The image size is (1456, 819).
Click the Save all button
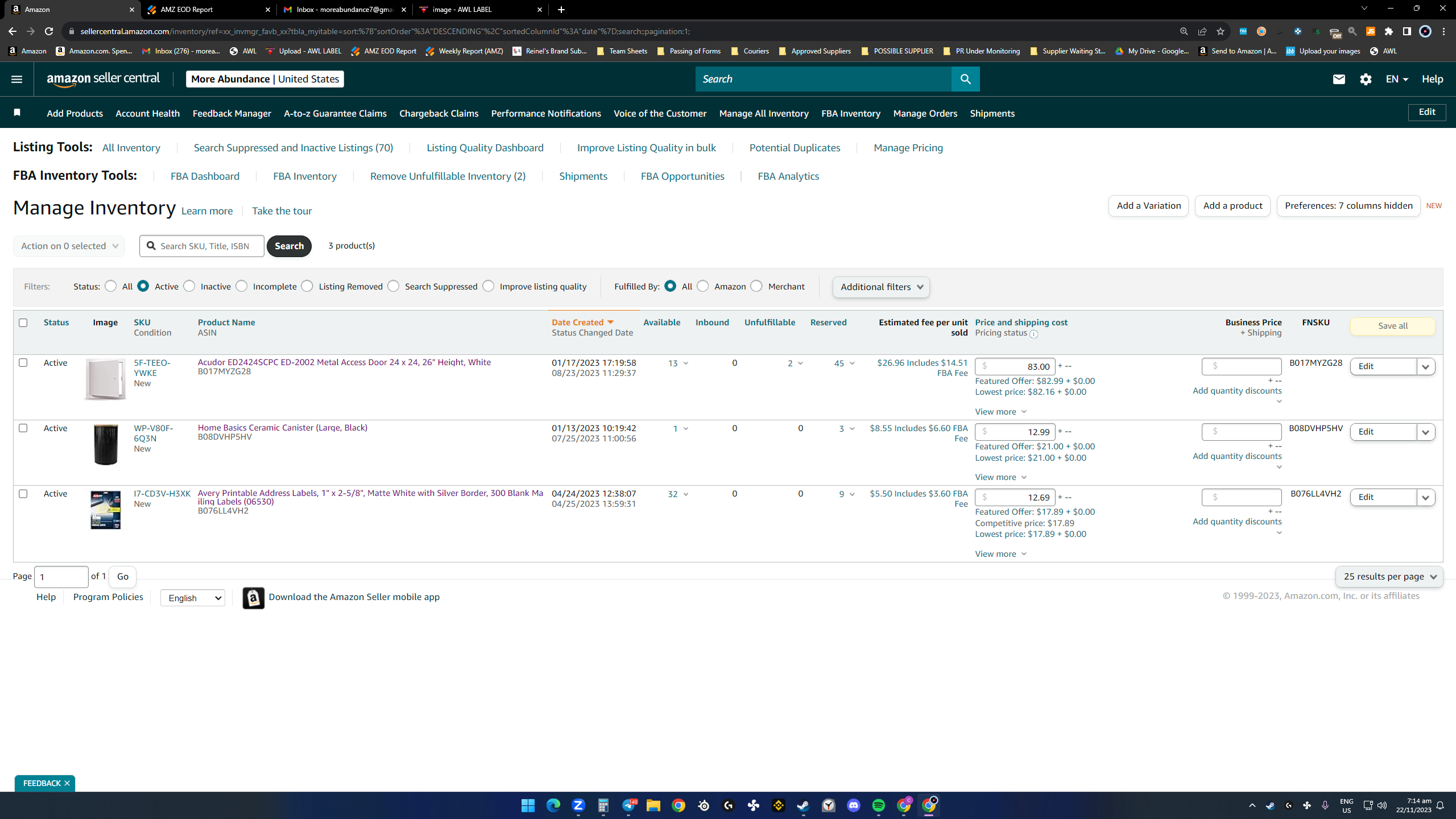(1393, 326)
